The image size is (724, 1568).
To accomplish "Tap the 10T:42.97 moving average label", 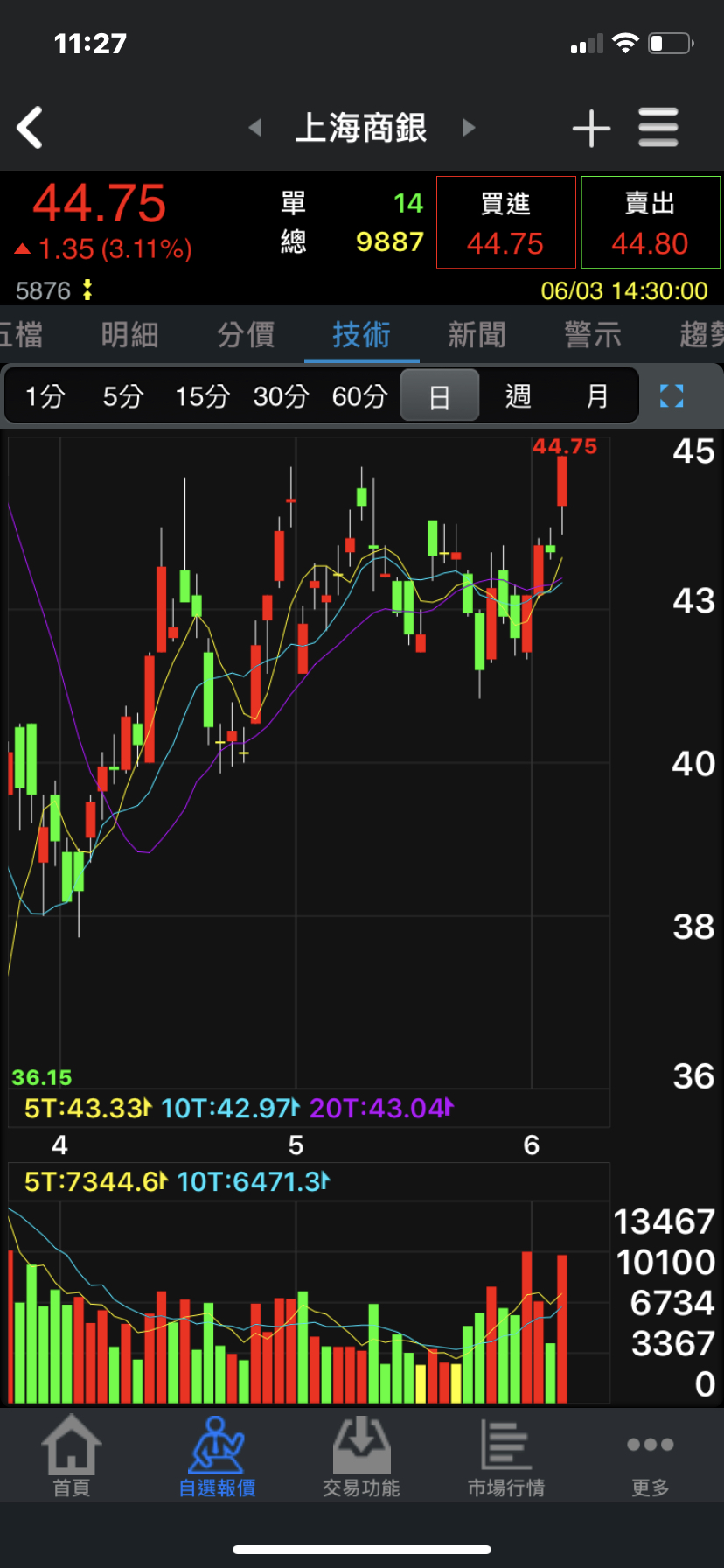I will (230, 1108).
